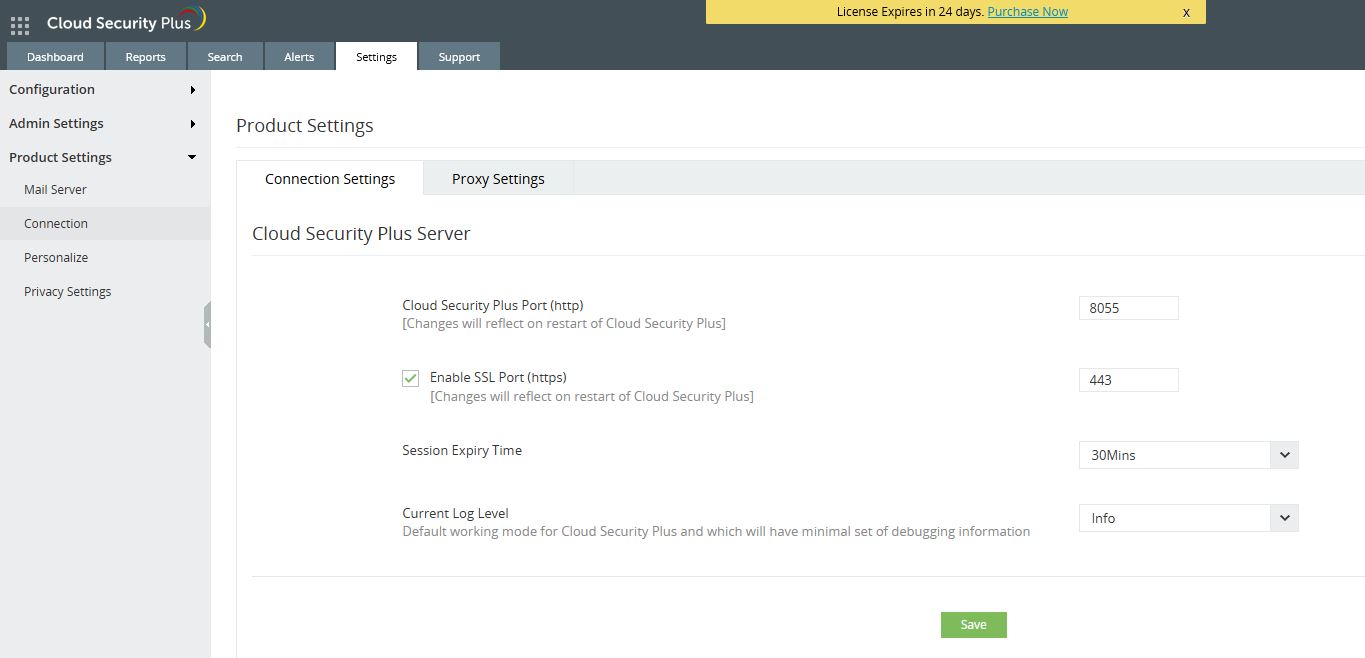Click the SSL port field 443
The image size is (1365, 658).
click(x=1128, y=380)
